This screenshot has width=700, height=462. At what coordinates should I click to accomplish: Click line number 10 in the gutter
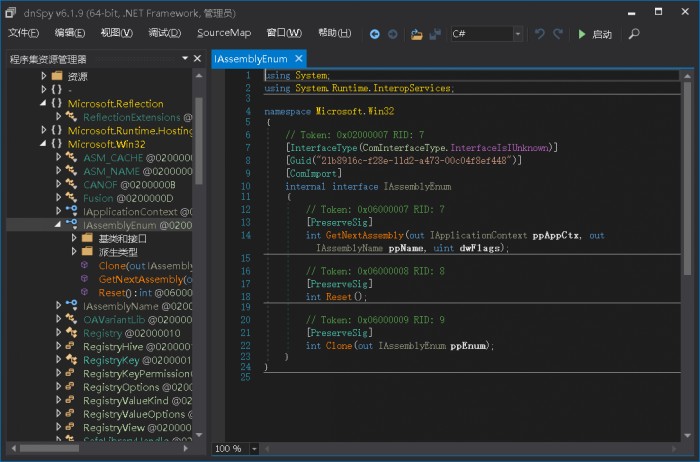pos(246,186)
